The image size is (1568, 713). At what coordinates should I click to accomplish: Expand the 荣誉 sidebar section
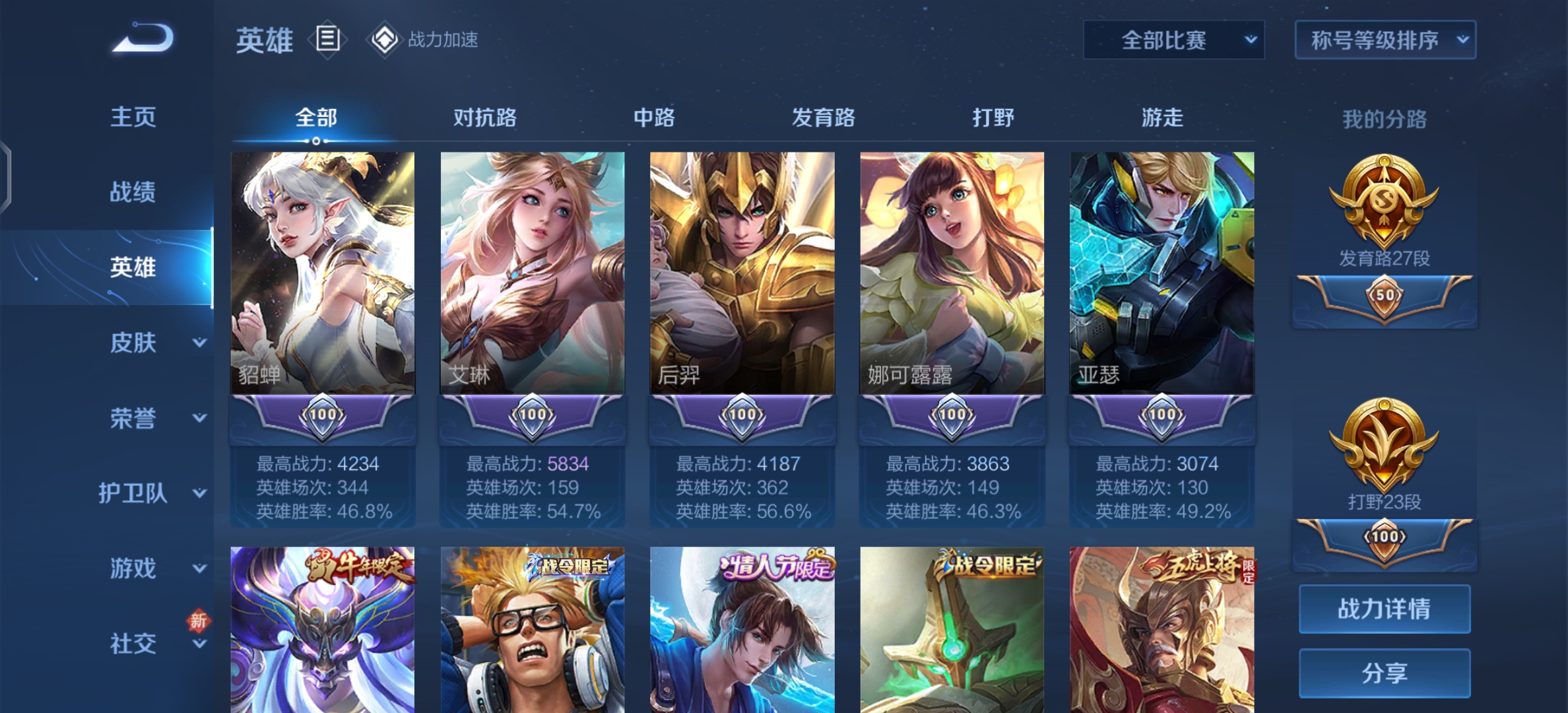199,418
